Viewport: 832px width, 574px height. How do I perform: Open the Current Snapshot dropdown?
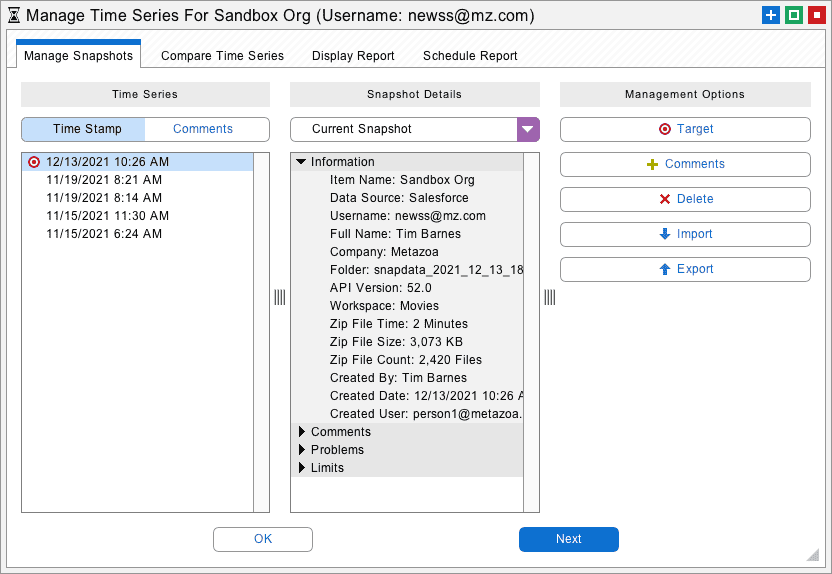527,129
